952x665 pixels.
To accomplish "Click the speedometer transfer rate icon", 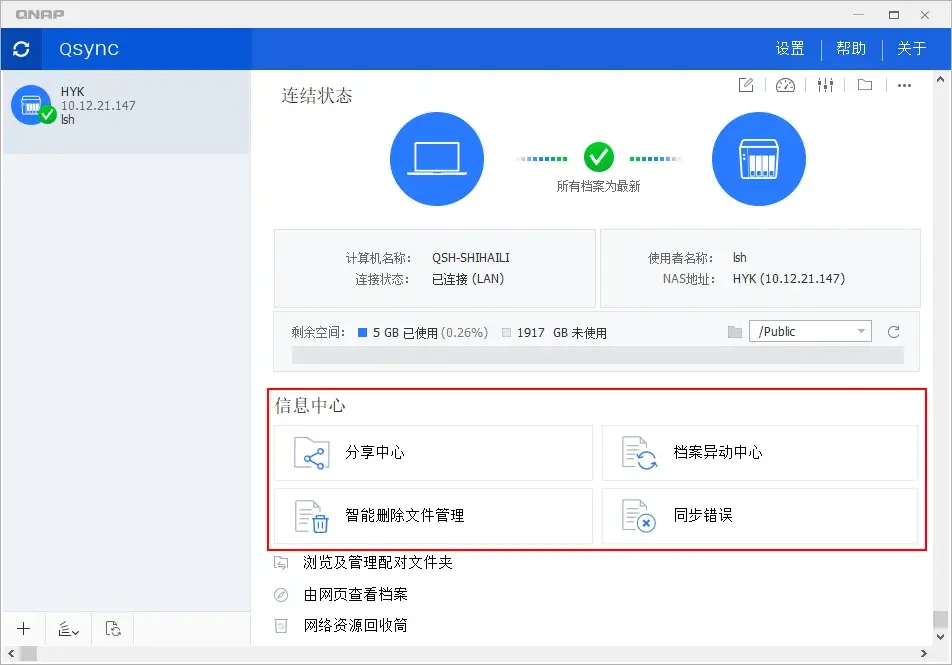I will [785, 85].
